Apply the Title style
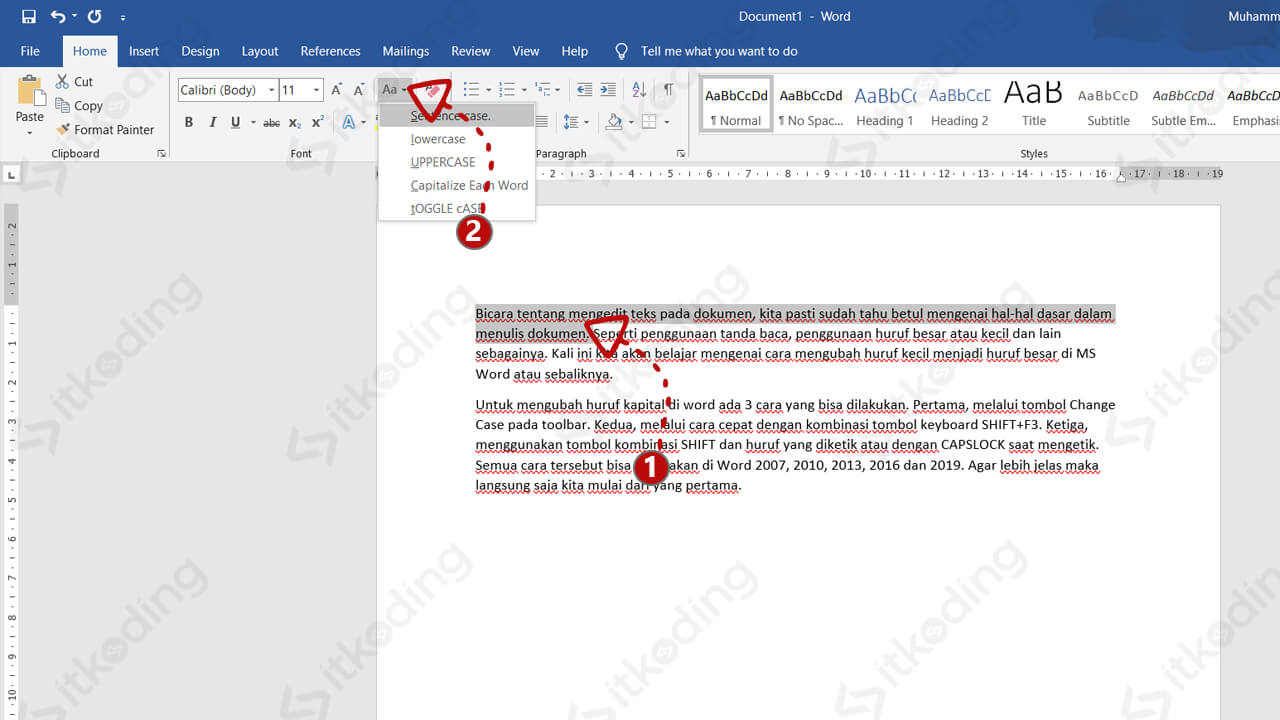The image size is (1280, 720). pos(1033,104)
